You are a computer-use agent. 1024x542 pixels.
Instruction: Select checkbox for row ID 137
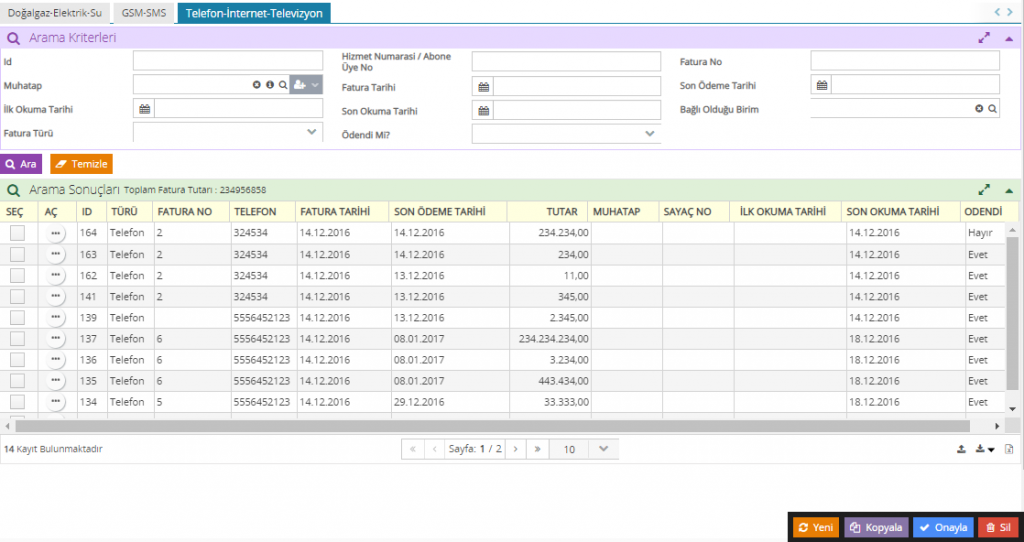coord(17,338)
